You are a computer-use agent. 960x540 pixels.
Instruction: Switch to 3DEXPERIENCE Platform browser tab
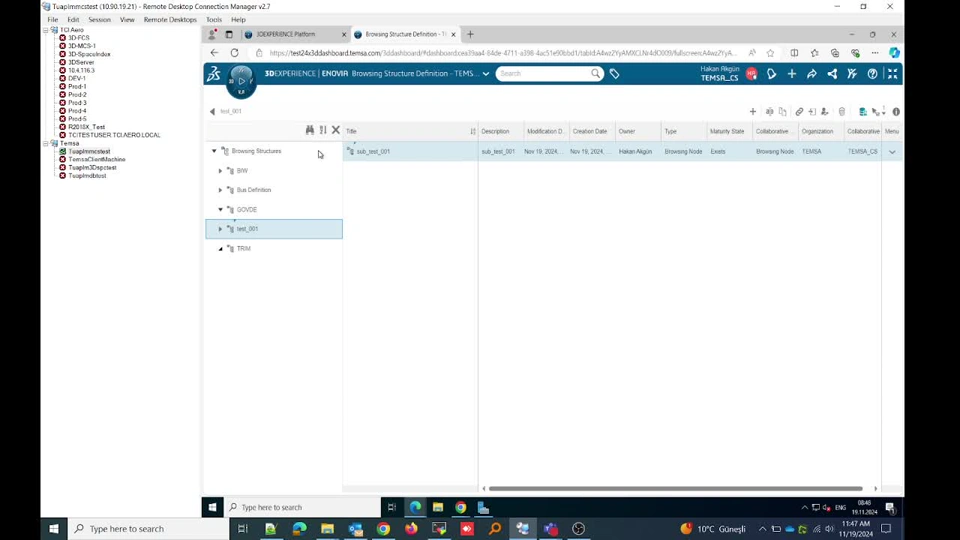coord(296,34)
